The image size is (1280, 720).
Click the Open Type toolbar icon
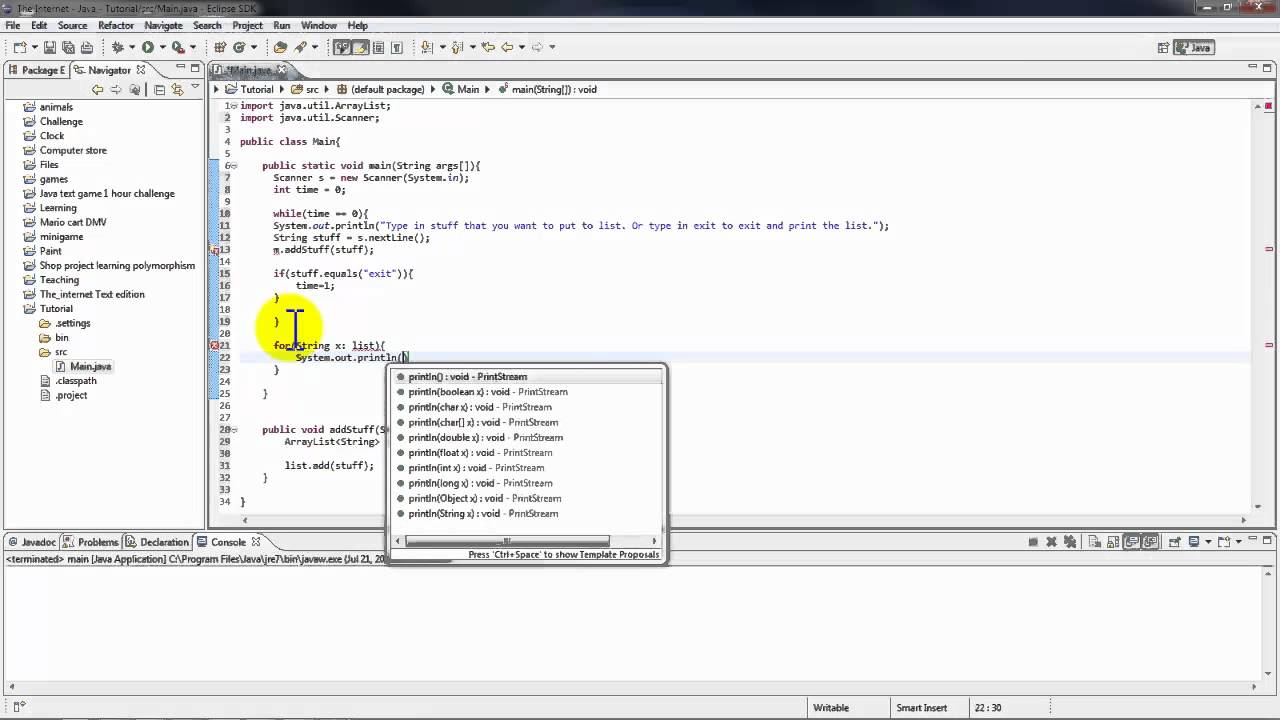coord(280,47)
